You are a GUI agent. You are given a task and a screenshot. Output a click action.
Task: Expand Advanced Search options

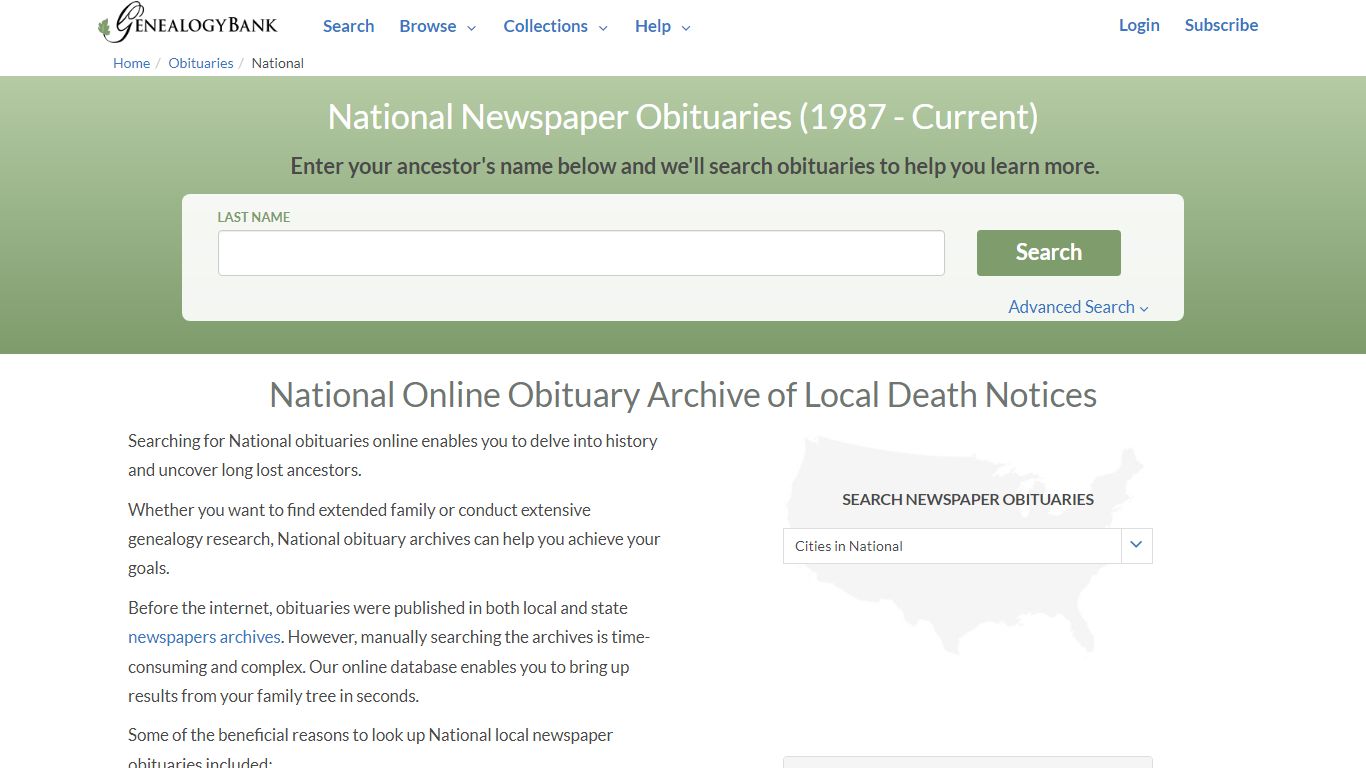(x=1078, y=307)
